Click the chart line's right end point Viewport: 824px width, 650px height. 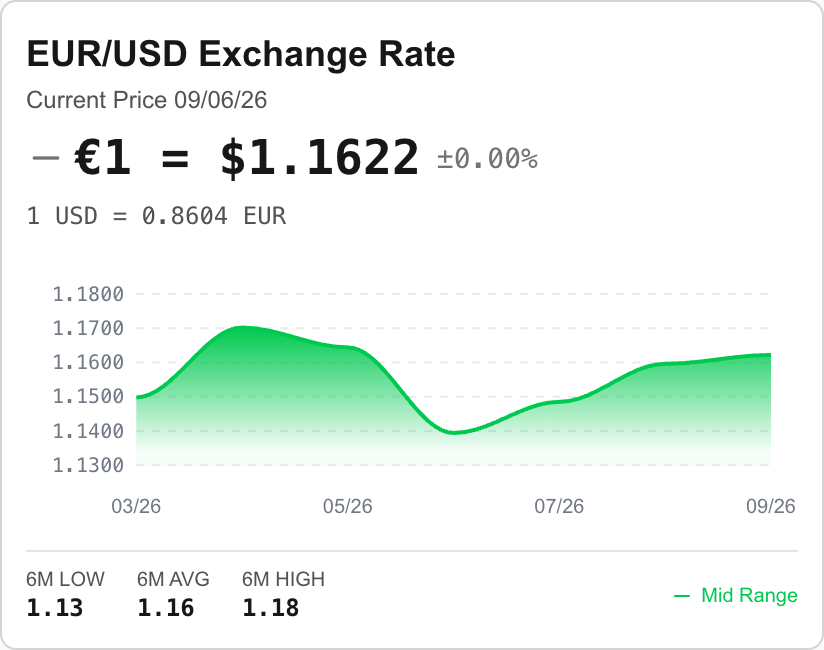pyautogui.click(x=770, y=355)
